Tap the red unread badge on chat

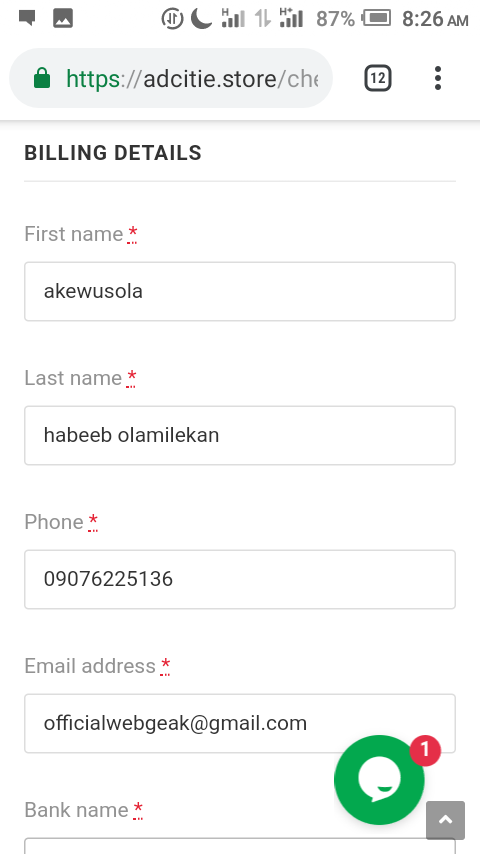pos(425,751)
